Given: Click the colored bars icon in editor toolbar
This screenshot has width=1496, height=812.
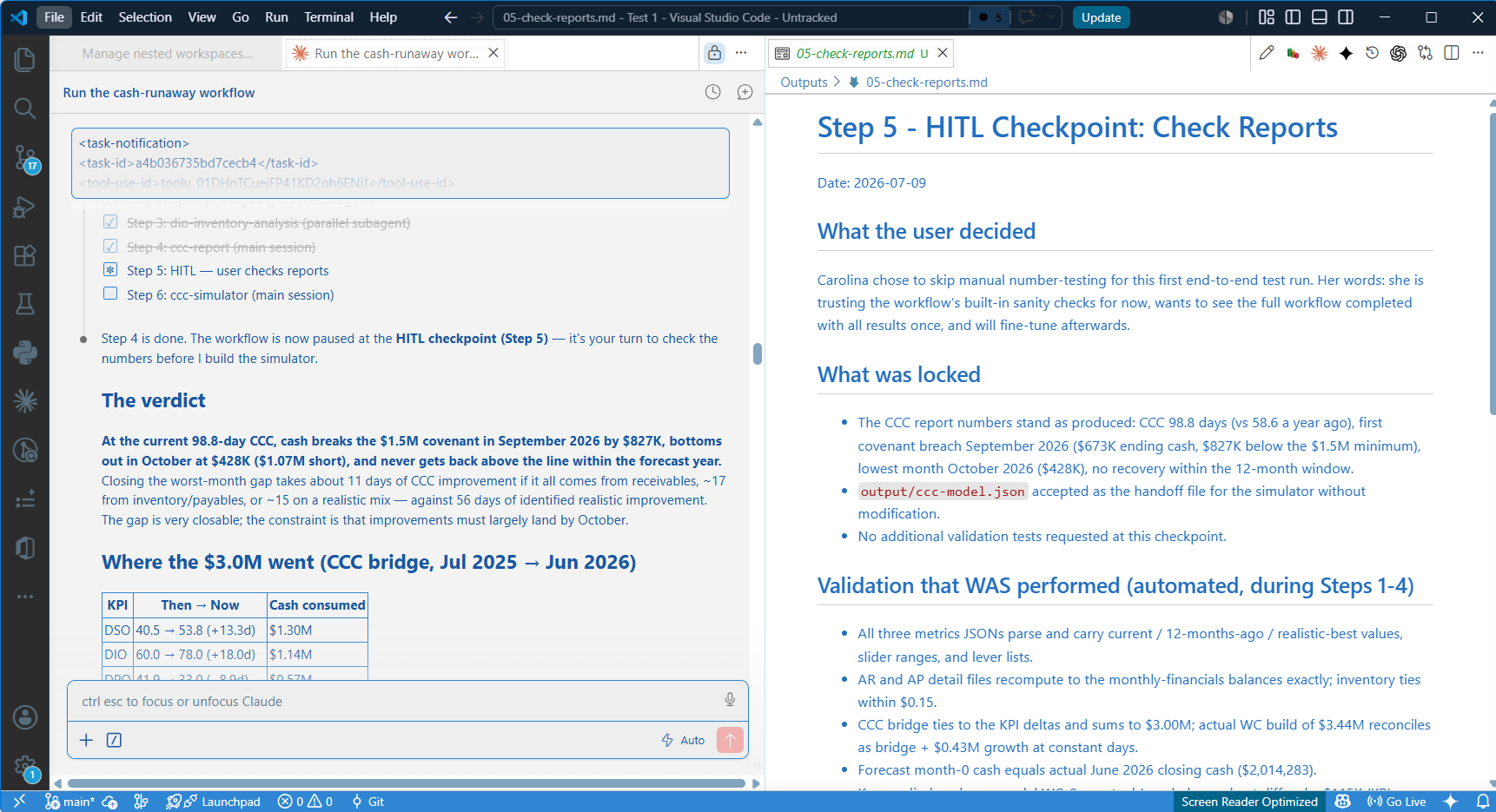Looking at the screenshot, I should (1293, 53).
